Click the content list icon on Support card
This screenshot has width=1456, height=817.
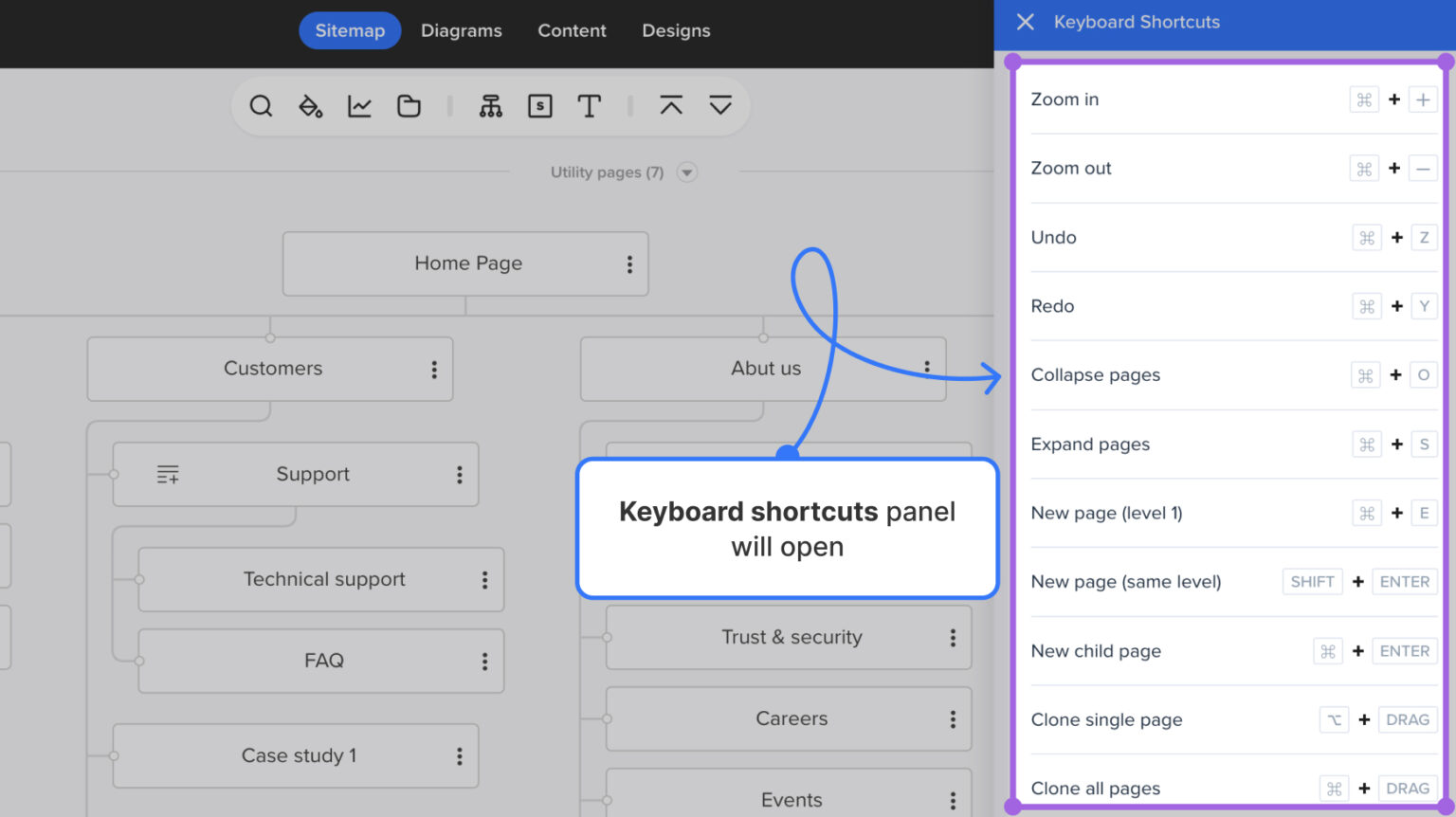(x=168, y=474)
